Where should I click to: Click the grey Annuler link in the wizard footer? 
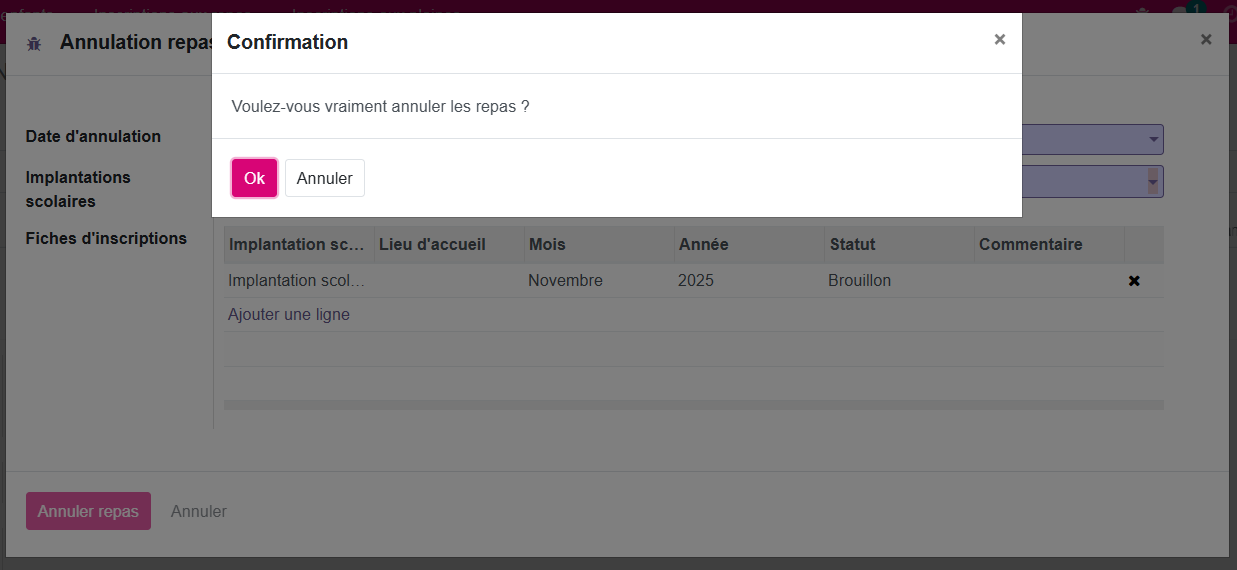(x=198, y=511)
